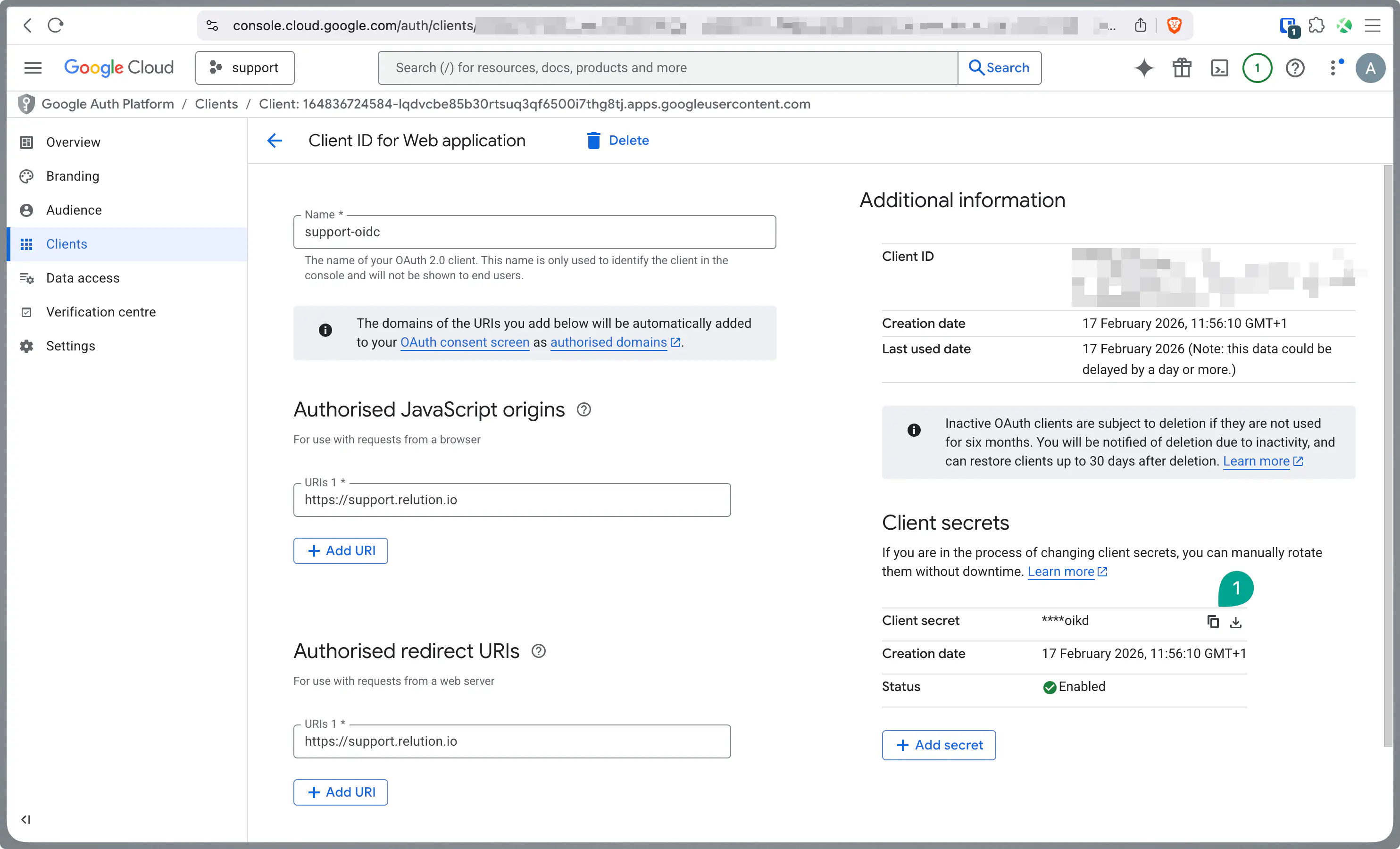The height and width of the screenshot is (849, 1400).
Task: Activate Cloud Shell terminal icon
Action: click(1219, 67)
